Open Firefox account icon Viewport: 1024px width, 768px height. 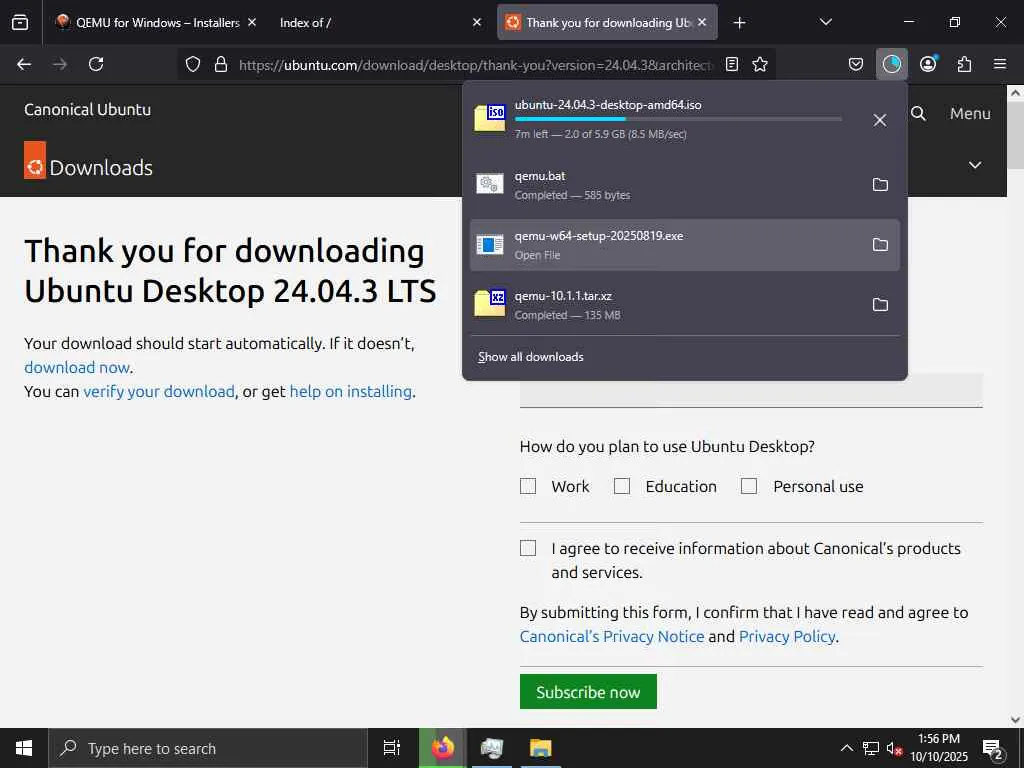tap(928, 64)
